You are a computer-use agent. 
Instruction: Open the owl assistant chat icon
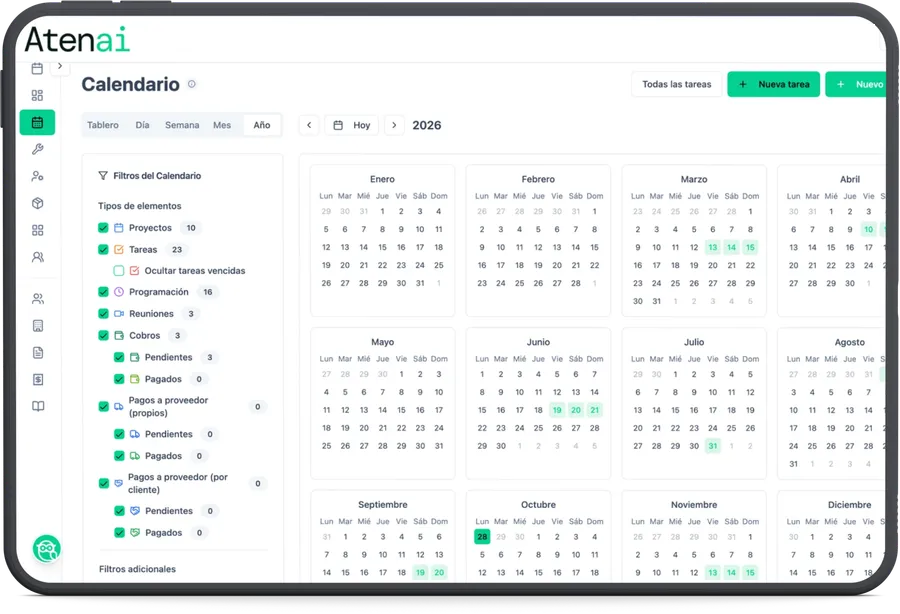point(46,550)
